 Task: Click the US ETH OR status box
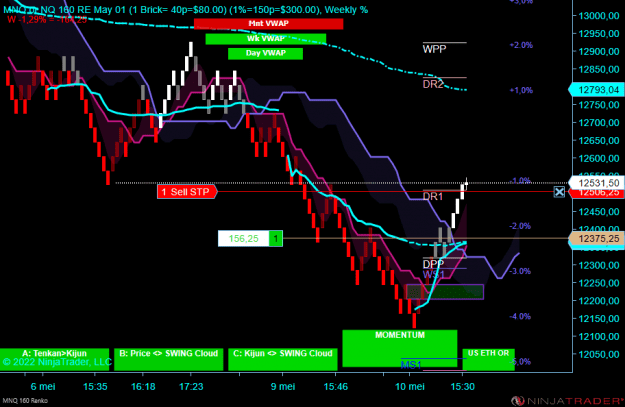click(488, 359)
